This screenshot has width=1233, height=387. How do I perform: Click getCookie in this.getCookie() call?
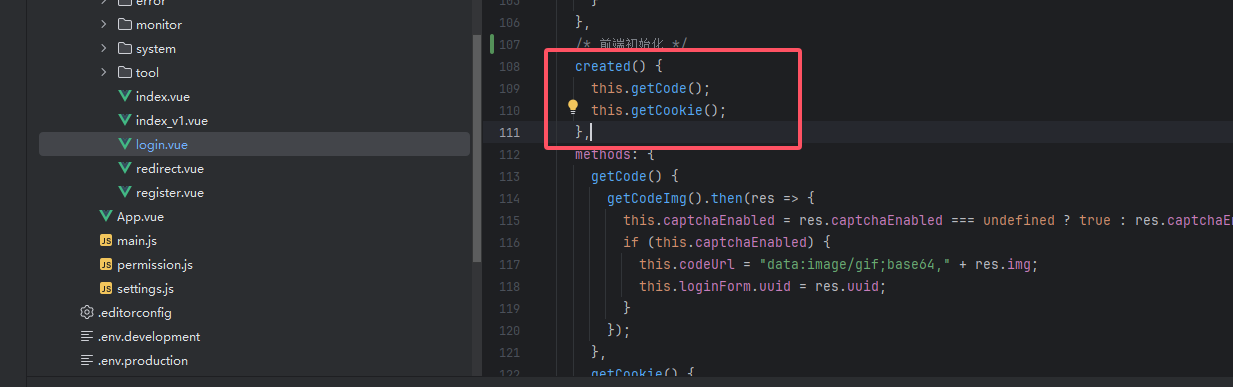(x=666, y=110)
